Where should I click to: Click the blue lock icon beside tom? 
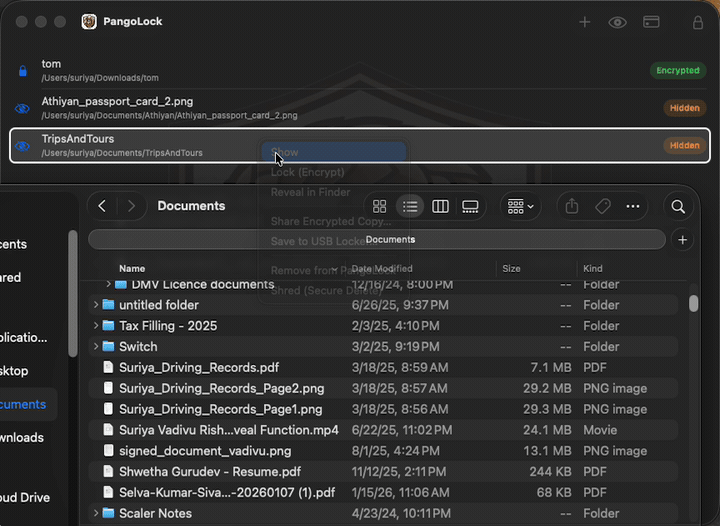point(22,71)
